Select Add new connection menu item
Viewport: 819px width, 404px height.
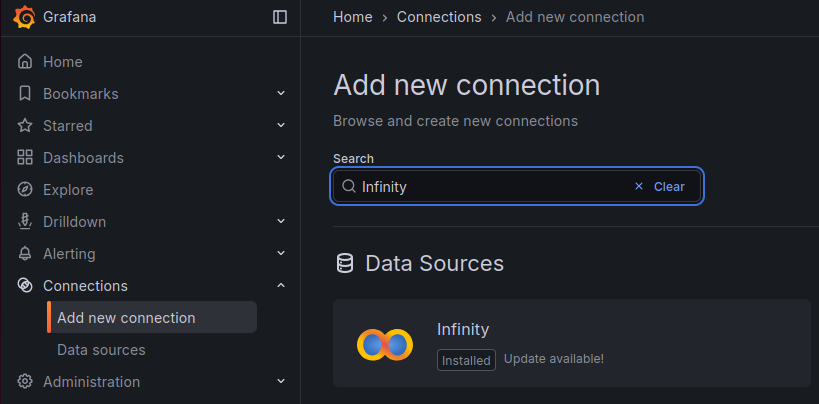[x=126, y=318]
